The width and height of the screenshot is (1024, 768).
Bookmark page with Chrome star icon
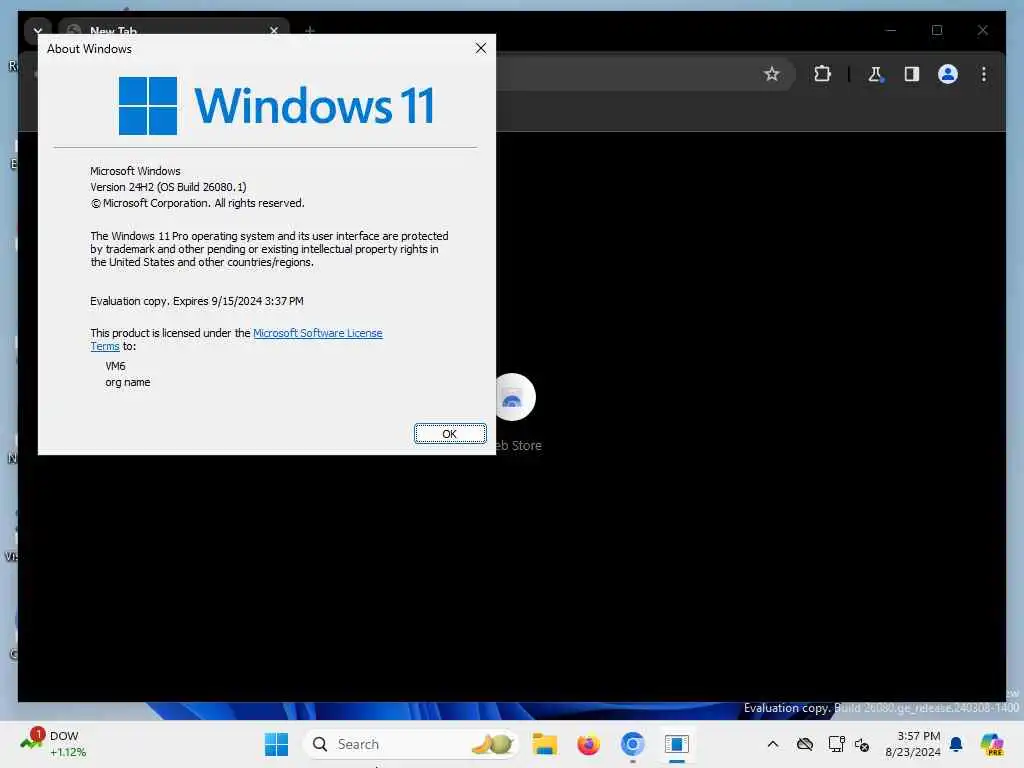point(771,74)
